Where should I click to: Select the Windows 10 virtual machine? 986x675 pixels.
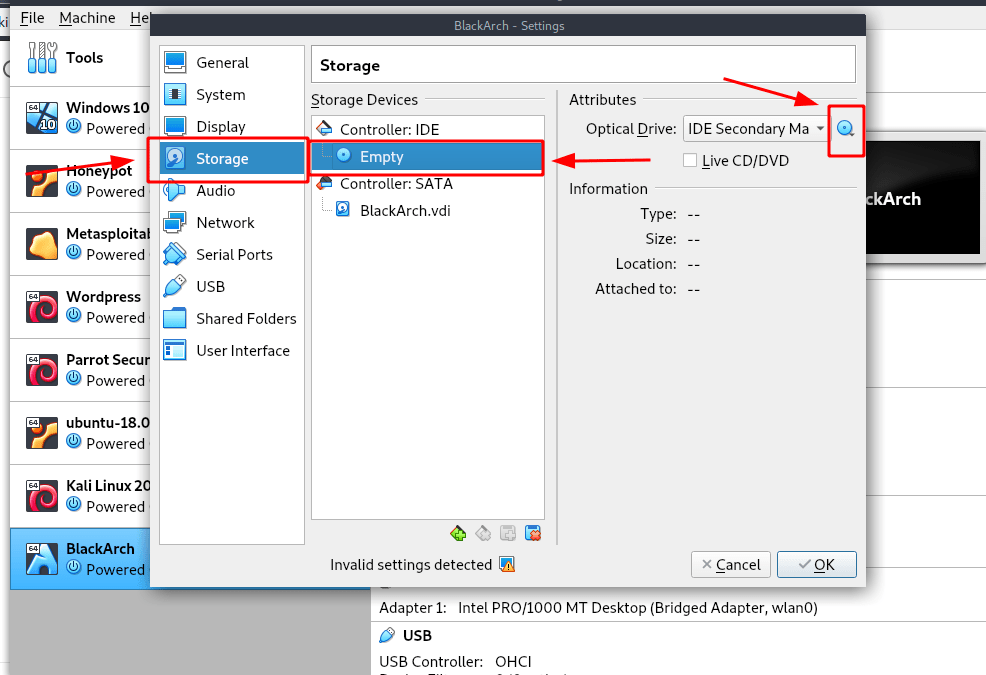coord(80,118)
